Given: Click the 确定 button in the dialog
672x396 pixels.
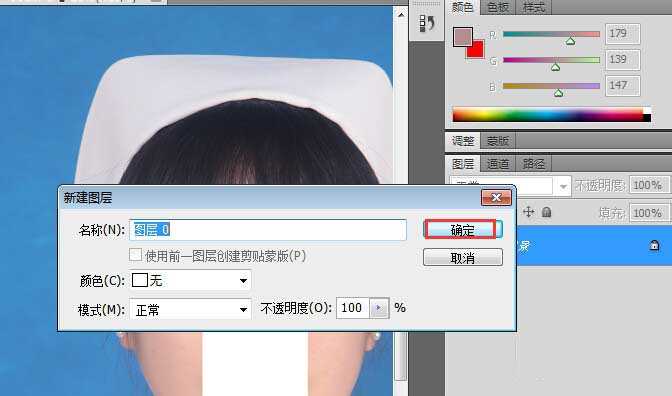Looking at the screenshot, I should [x=462, y=230].
